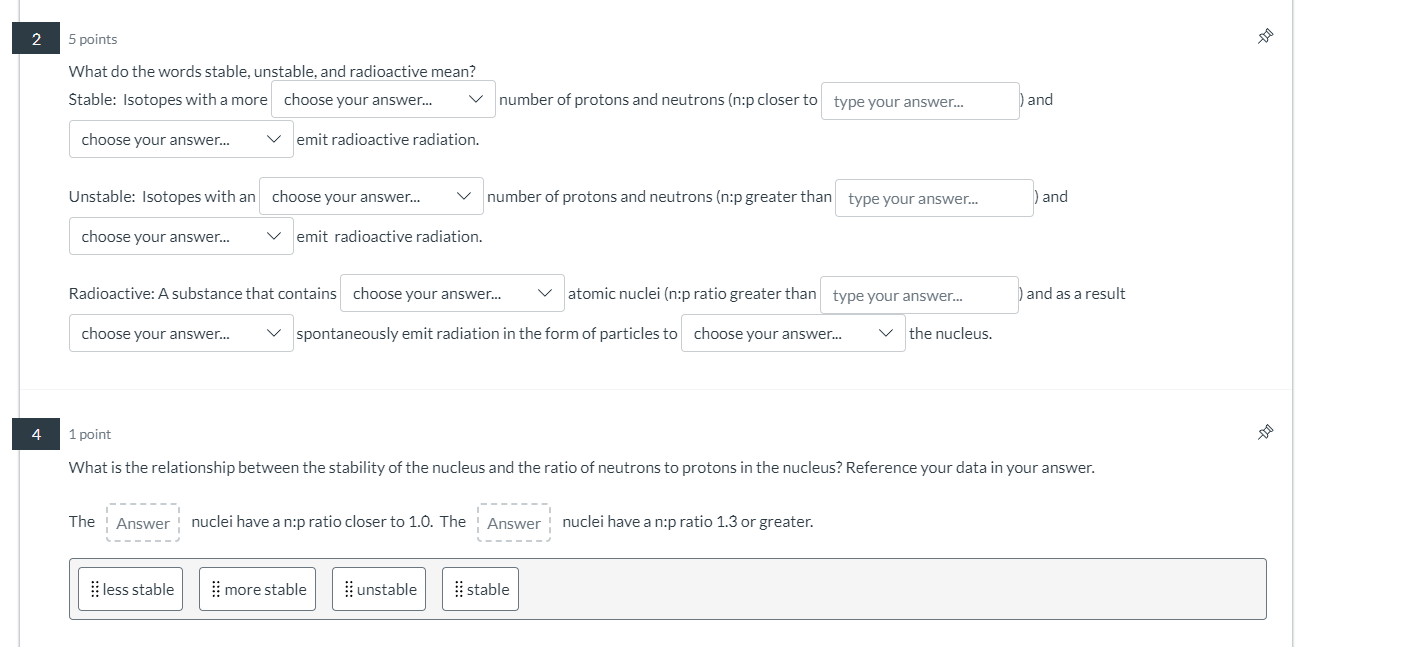The image size is (1408, 647).
Task: Click the Unstable n:p answer text field
Action: pos(932,197)
